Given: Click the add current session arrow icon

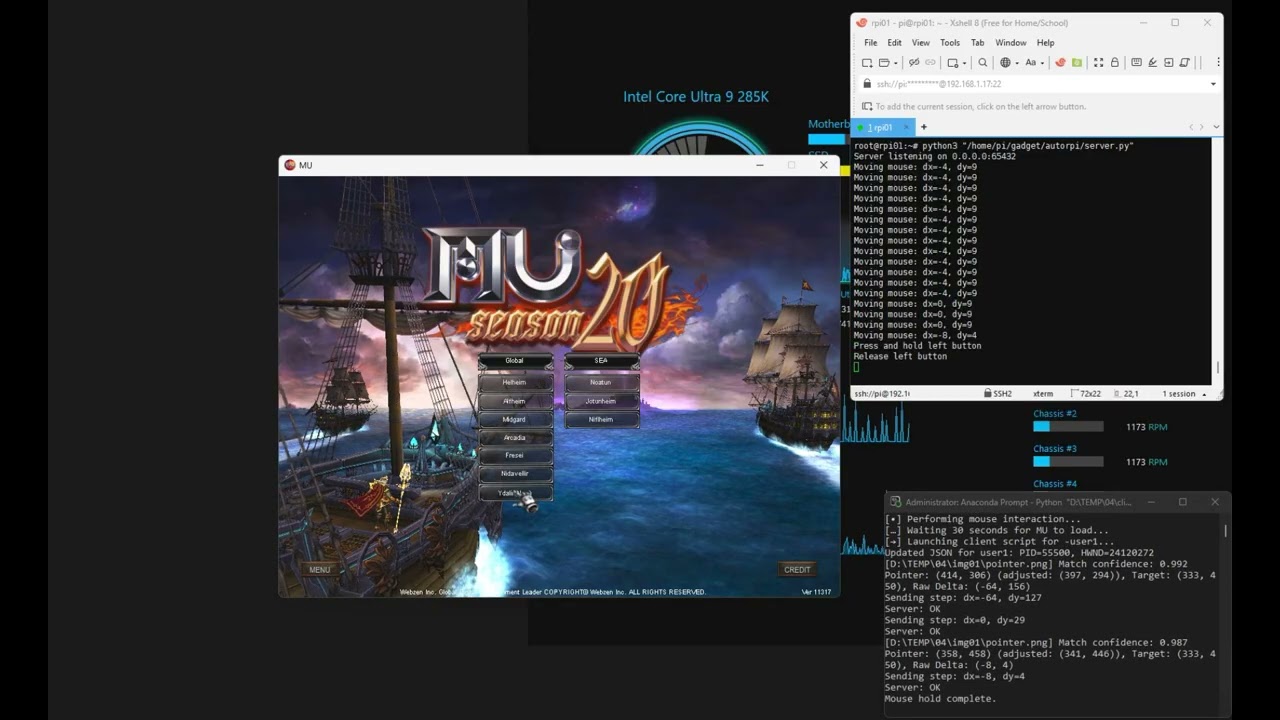Looking at the screenshot, I should pyautogui.click(x=867, y=106).
